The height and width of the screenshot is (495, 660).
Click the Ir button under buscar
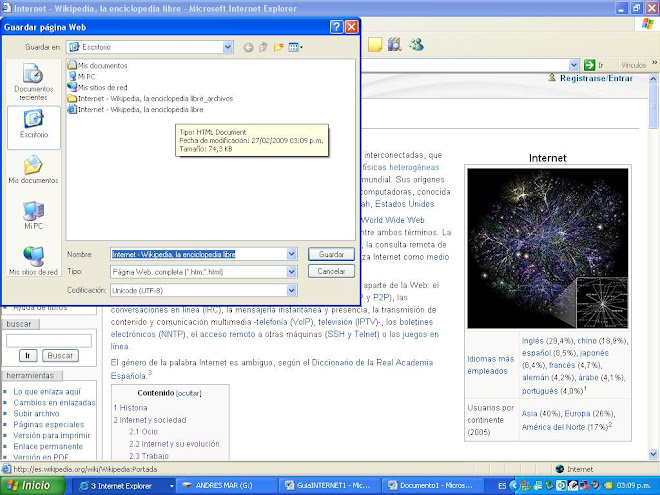pyautogui.click(x=28, y=356)
